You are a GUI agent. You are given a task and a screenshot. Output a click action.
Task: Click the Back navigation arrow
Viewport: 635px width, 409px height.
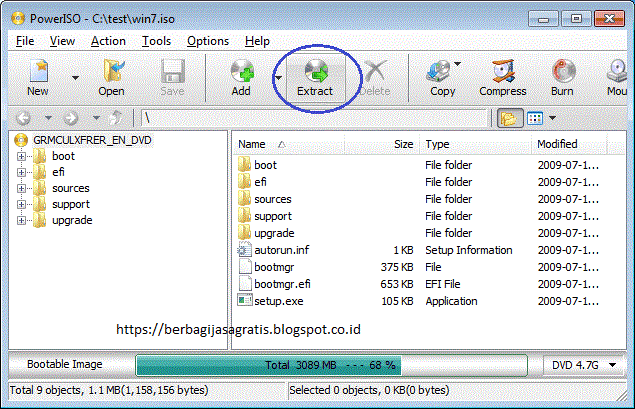coord(23,118)
